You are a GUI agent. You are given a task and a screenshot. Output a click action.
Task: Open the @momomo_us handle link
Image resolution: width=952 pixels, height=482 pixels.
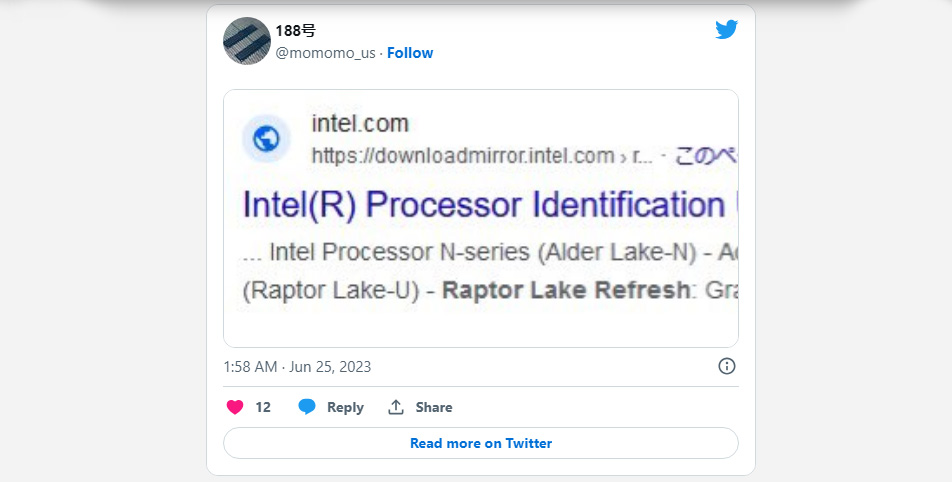pos(325,53)
